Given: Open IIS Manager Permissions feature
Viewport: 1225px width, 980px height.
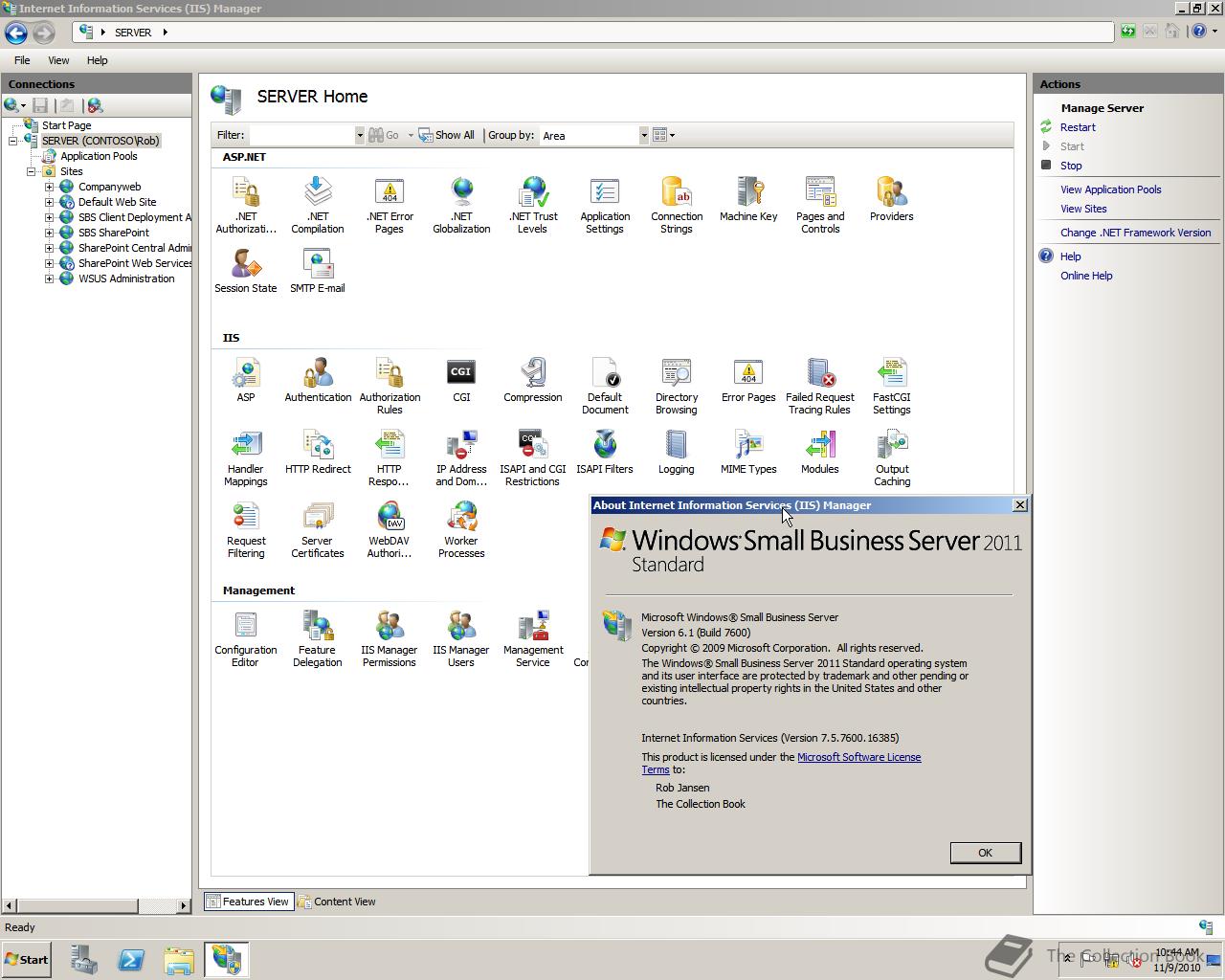Looking at the screenshot, I should click(x=390, y=638).
